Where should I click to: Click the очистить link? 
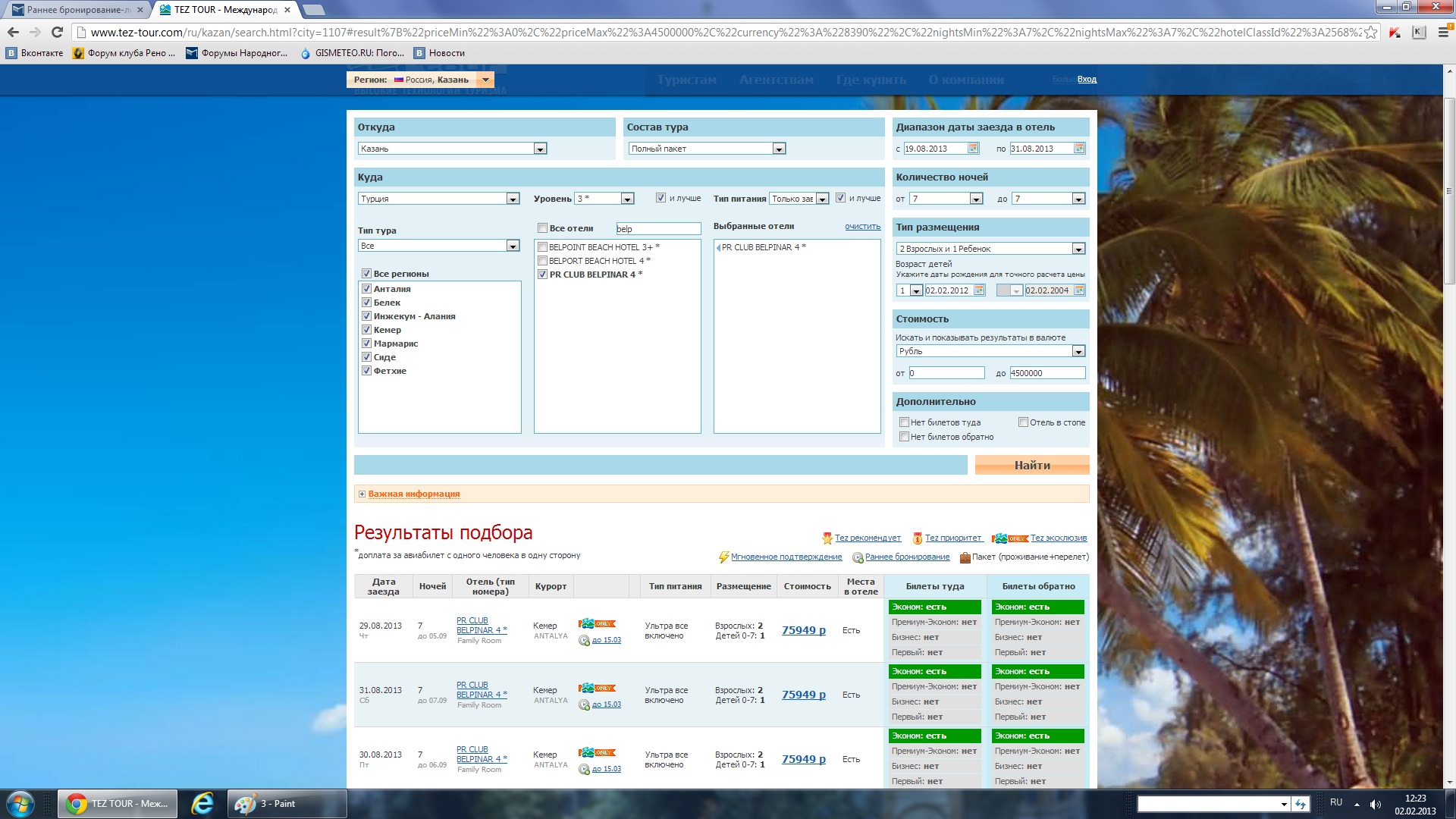863,227
